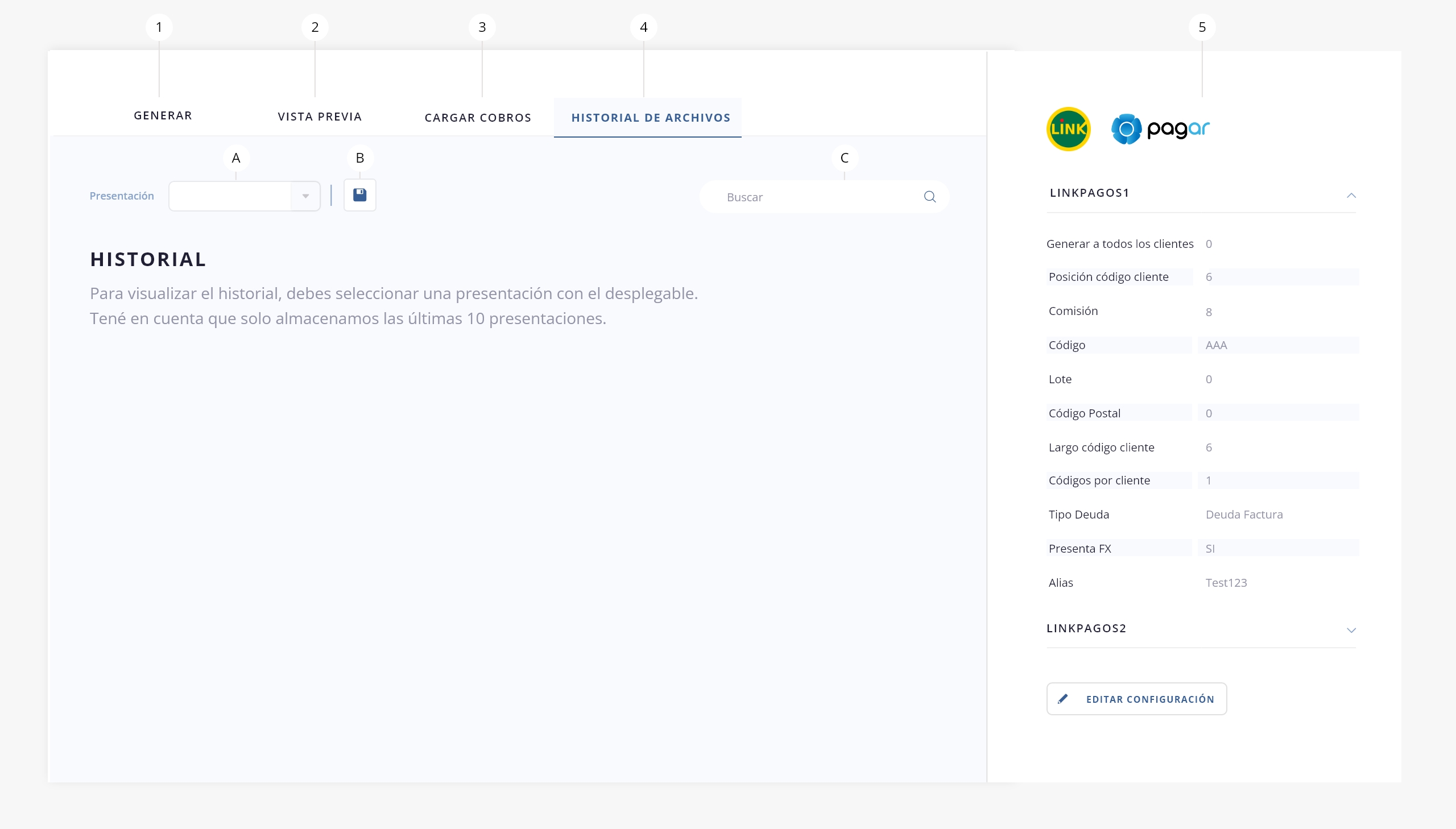Go to the Cargar Cobros tab
This screenshot has width=1456, height=829.
click(478, 118)
